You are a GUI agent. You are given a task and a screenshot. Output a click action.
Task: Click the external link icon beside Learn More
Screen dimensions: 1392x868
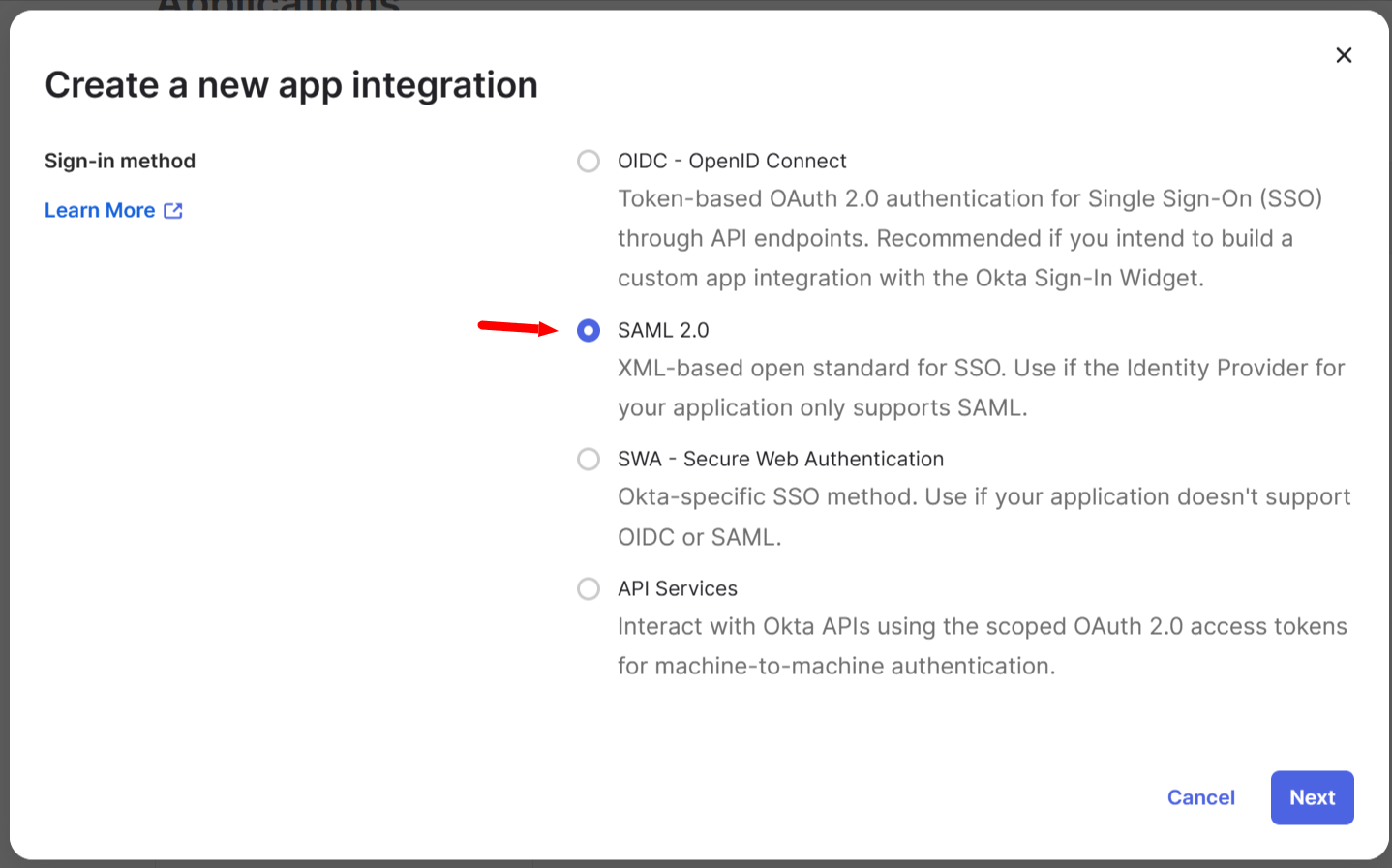coord(173,211)
